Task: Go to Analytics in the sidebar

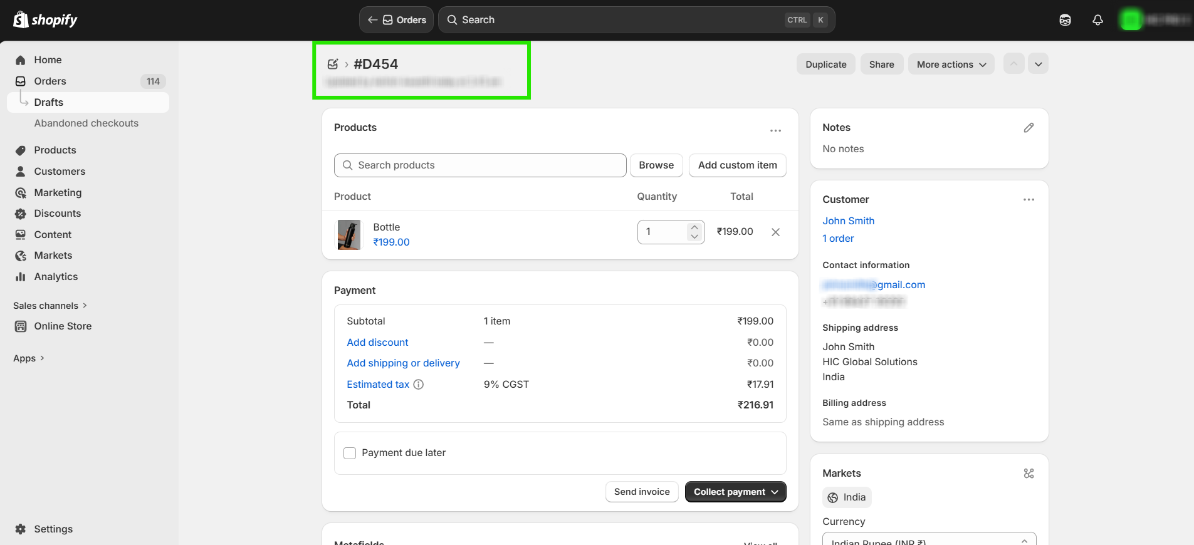Action: pyautogui.click(x=55, y=277)
